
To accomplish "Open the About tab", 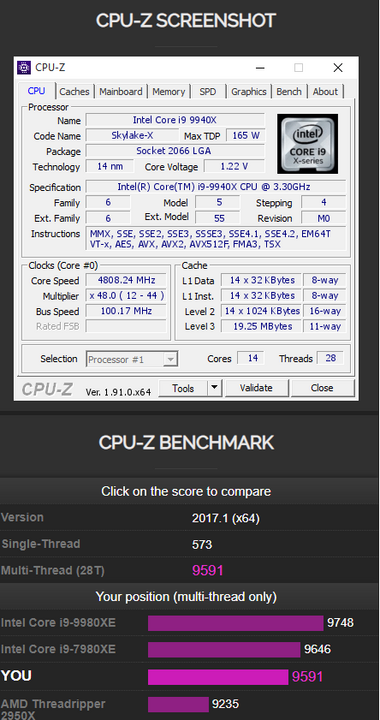I will coord(325,91).
